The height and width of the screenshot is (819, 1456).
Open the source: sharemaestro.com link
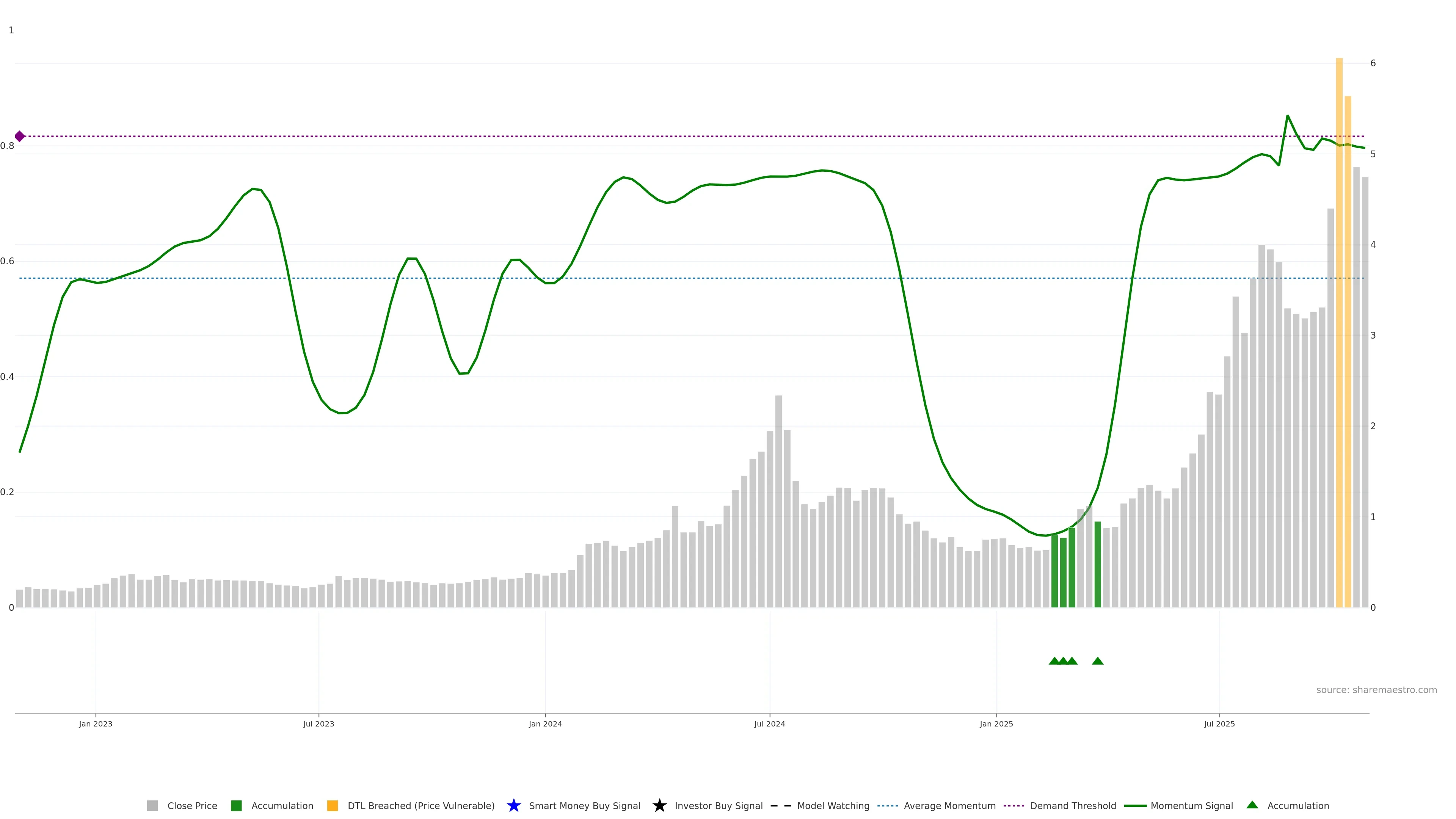click(x=1376, y=690)
